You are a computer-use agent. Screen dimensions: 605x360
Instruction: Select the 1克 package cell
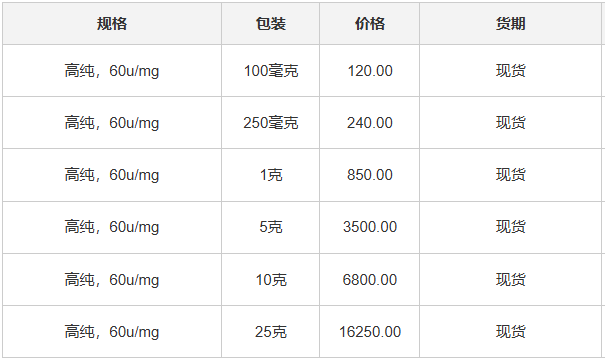pos(270,175)
